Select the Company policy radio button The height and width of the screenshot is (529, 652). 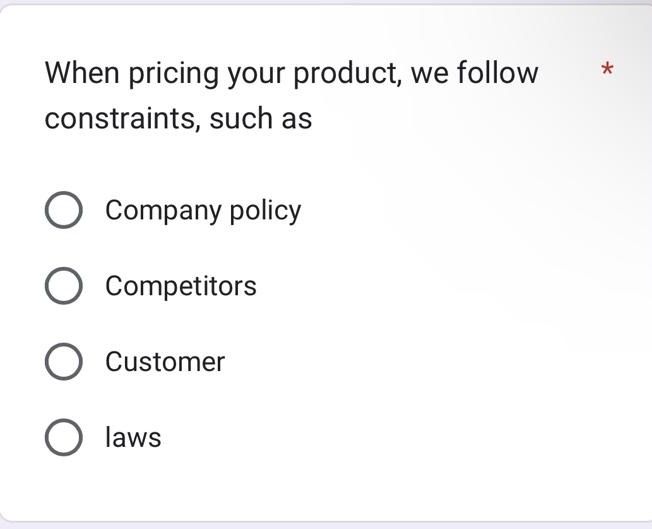click(x=63, y=210)
